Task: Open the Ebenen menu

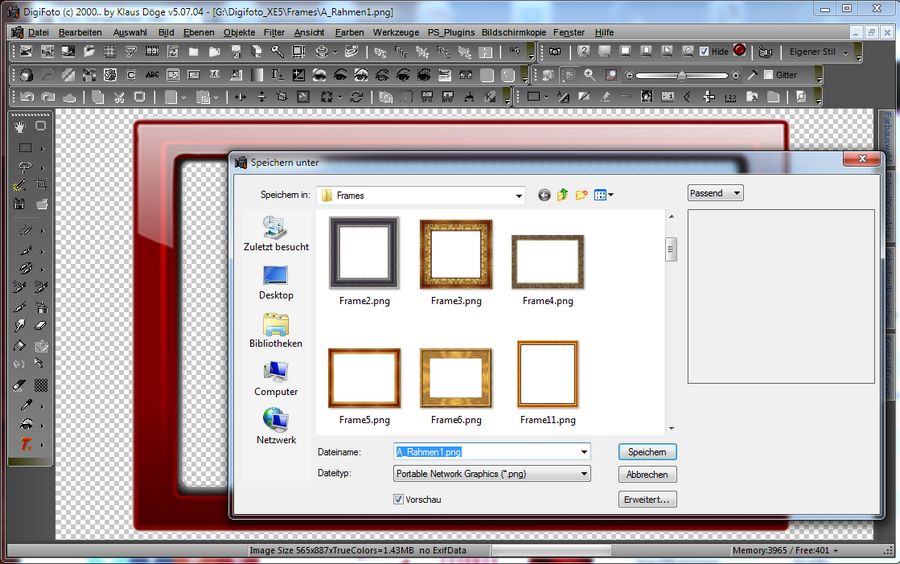Action: [199, 32]
